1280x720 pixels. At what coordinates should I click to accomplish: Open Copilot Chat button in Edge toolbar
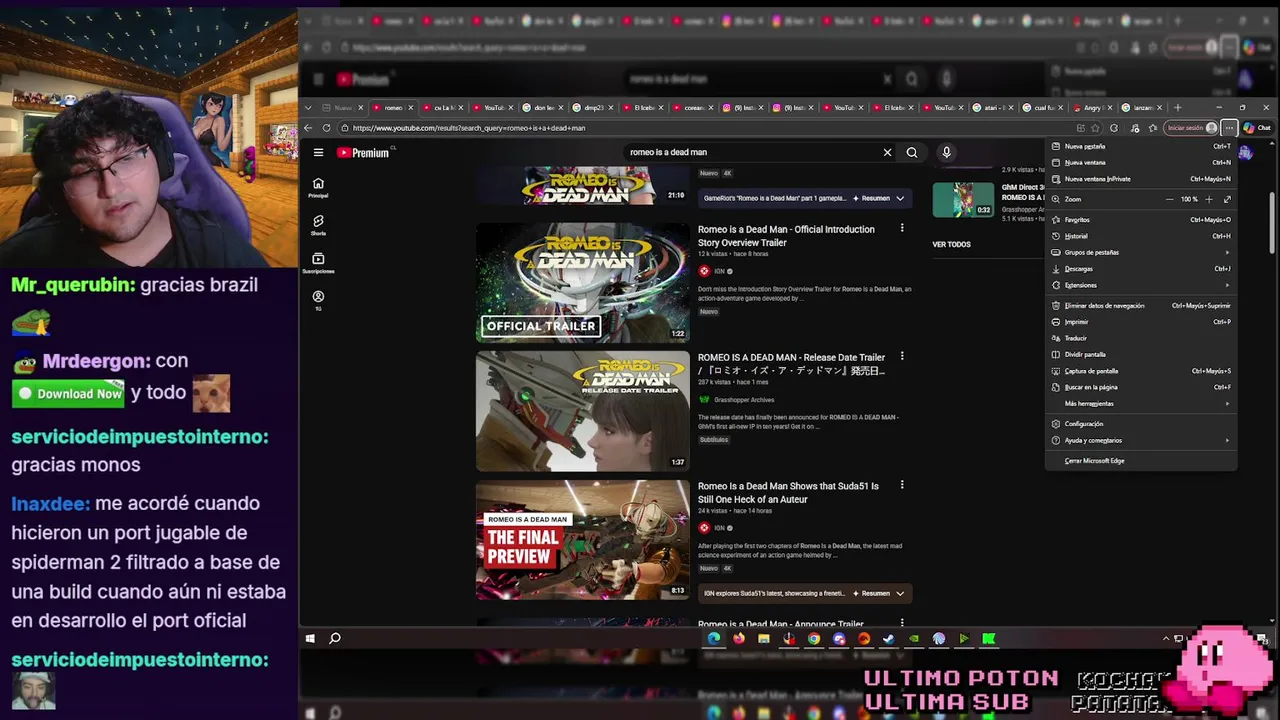click(x=1257, y=128)
